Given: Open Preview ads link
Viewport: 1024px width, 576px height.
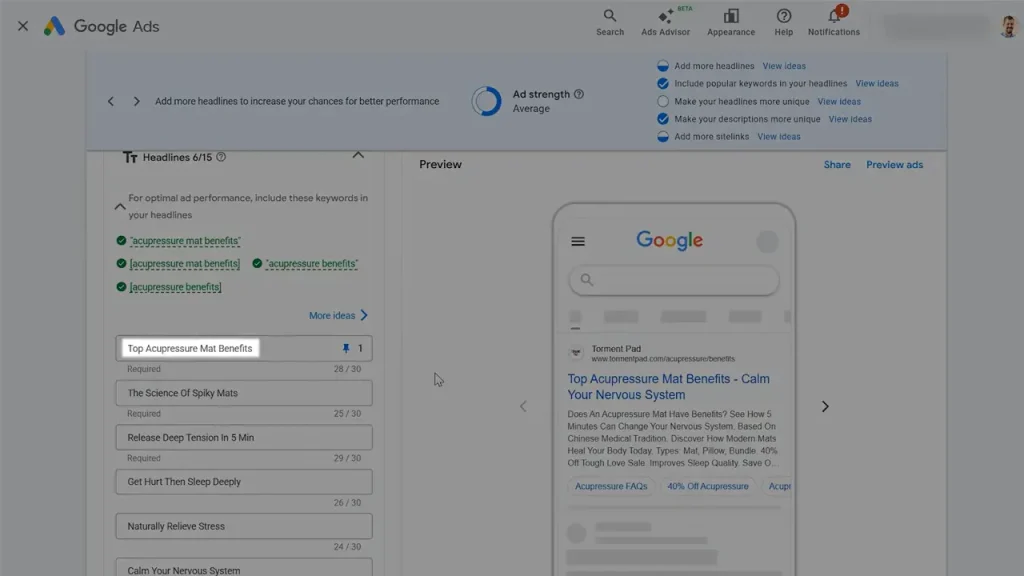Looking at the screenshot, I should (x=894, y=164).
